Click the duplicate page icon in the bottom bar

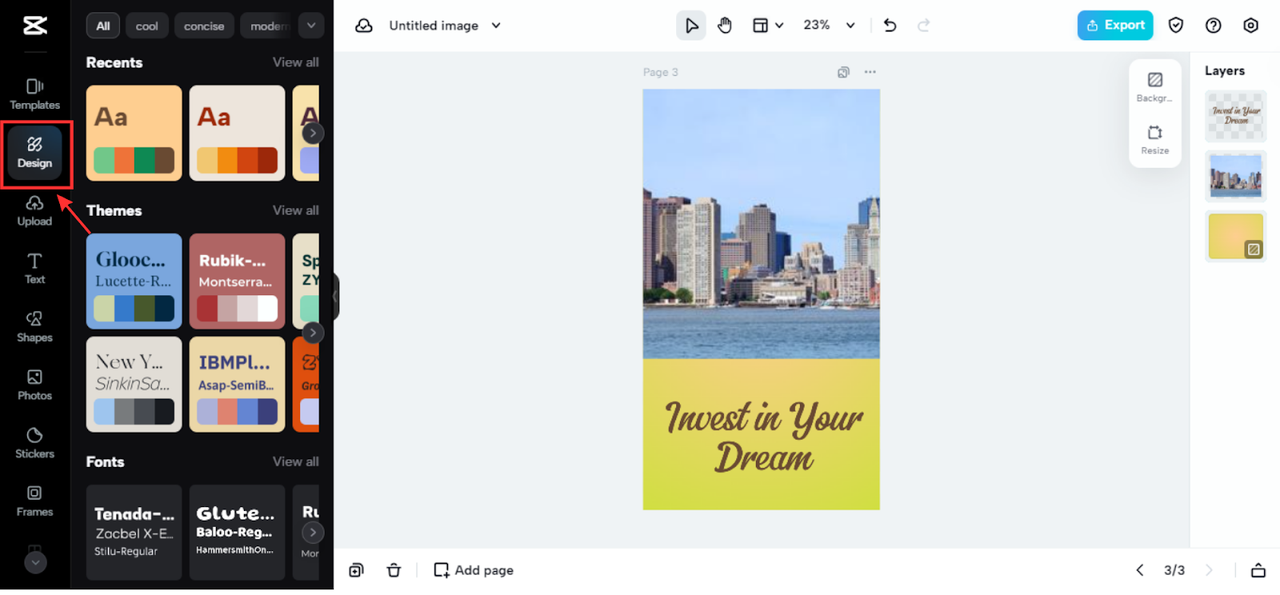[357, 570]
